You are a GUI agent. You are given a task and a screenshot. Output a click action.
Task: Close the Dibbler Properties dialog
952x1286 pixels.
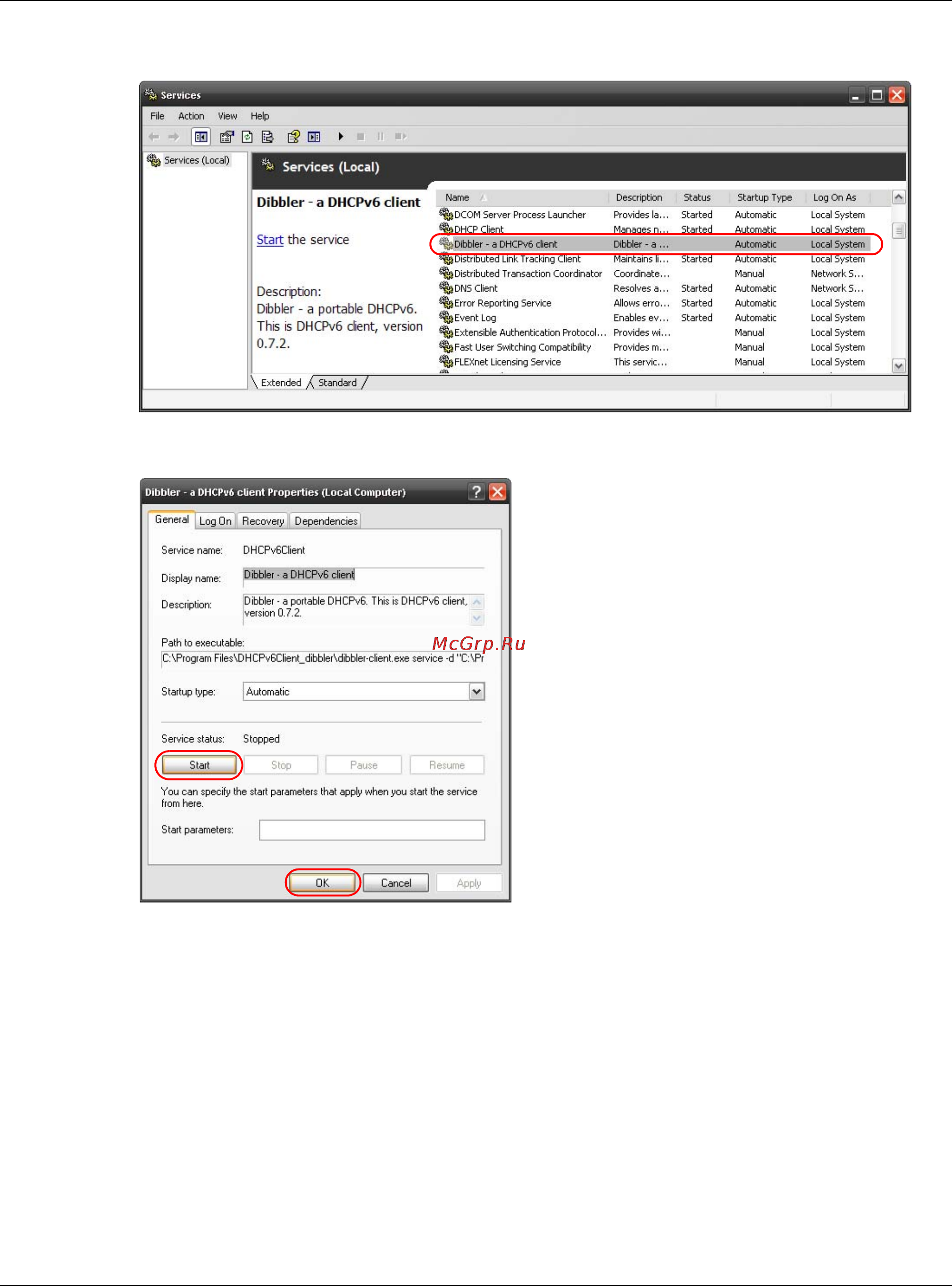coord(497,492)
